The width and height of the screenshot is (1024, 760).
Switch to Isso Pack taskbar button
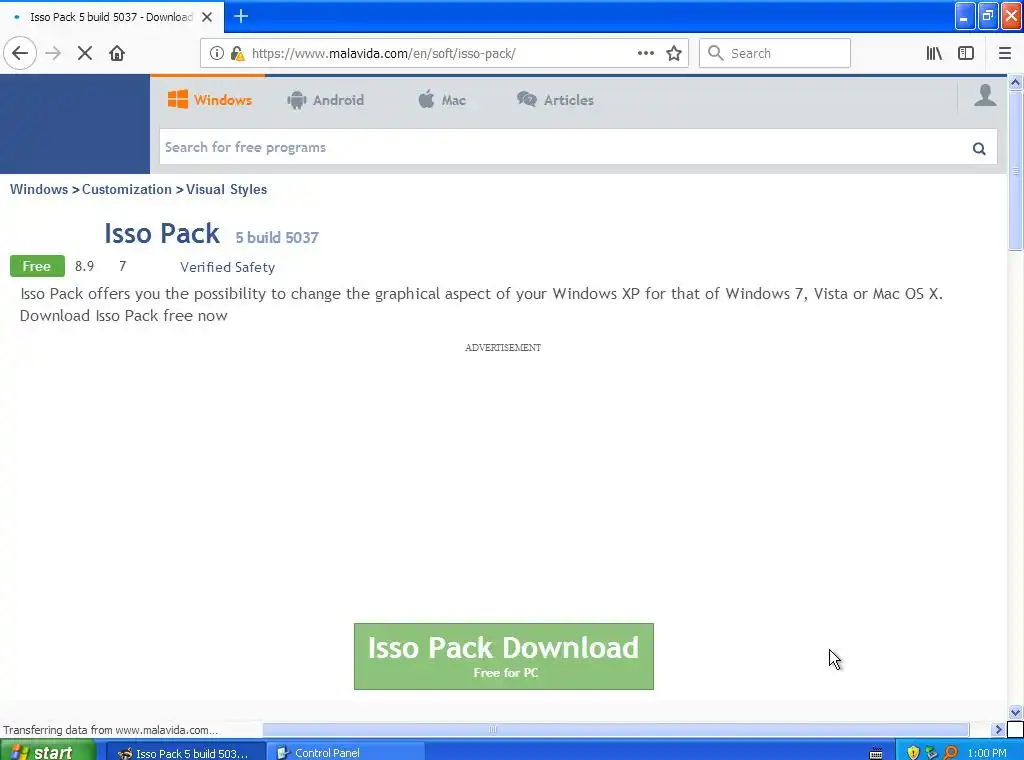point(185,753)
